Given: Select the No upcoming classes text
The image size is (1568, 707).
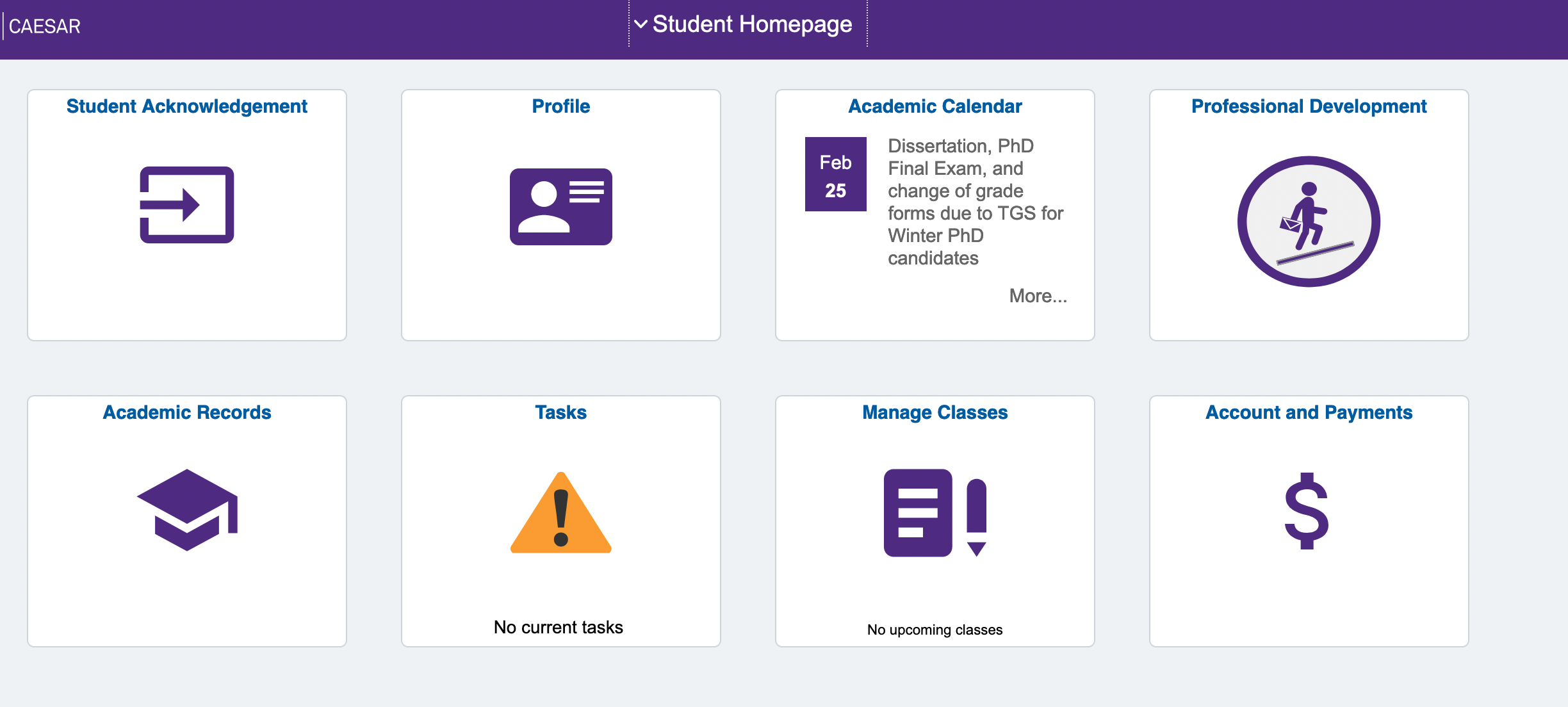Looking at the screenshot, I should (935, 630).
